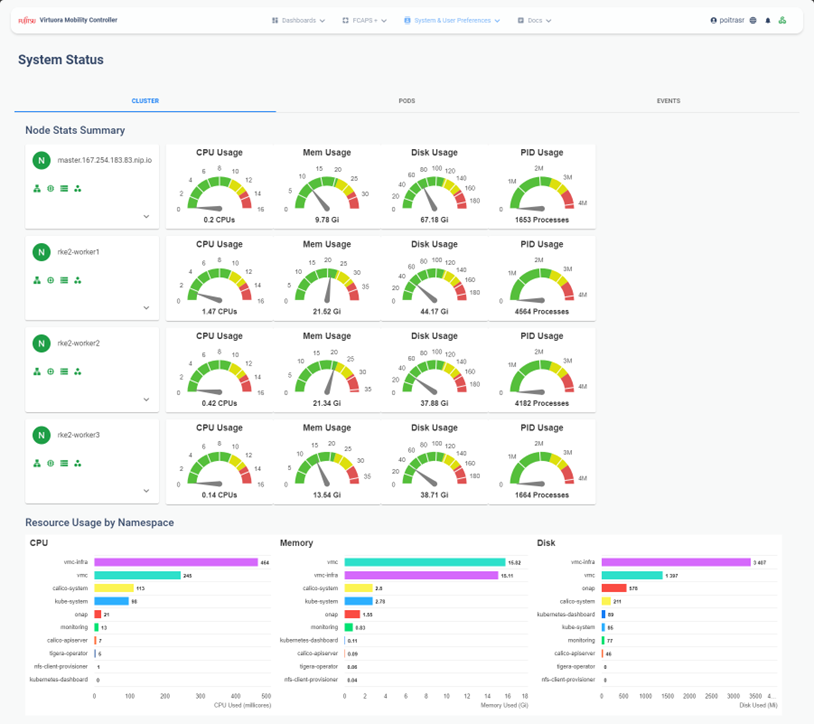
Task: Click the circular info icon on rke2-worker2 card
Action: pos(50,371)
